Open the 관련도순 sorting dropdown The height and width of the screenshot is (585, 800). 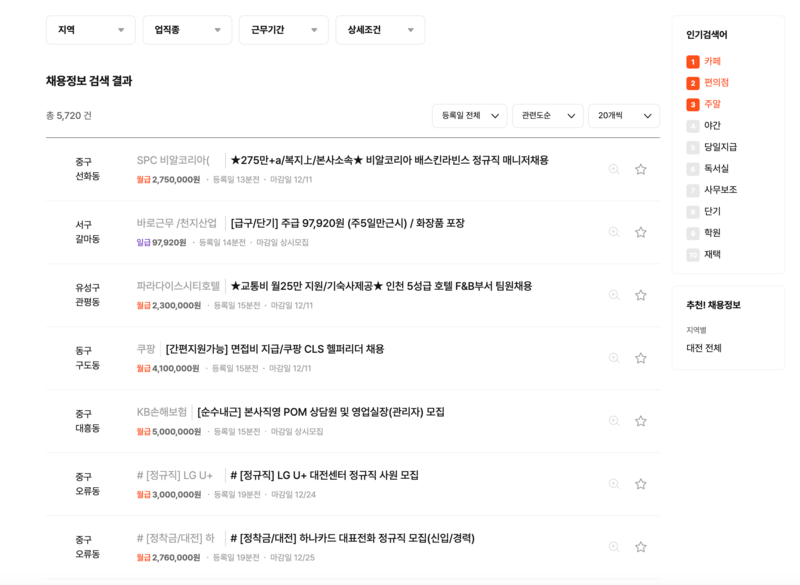point(545,115)
